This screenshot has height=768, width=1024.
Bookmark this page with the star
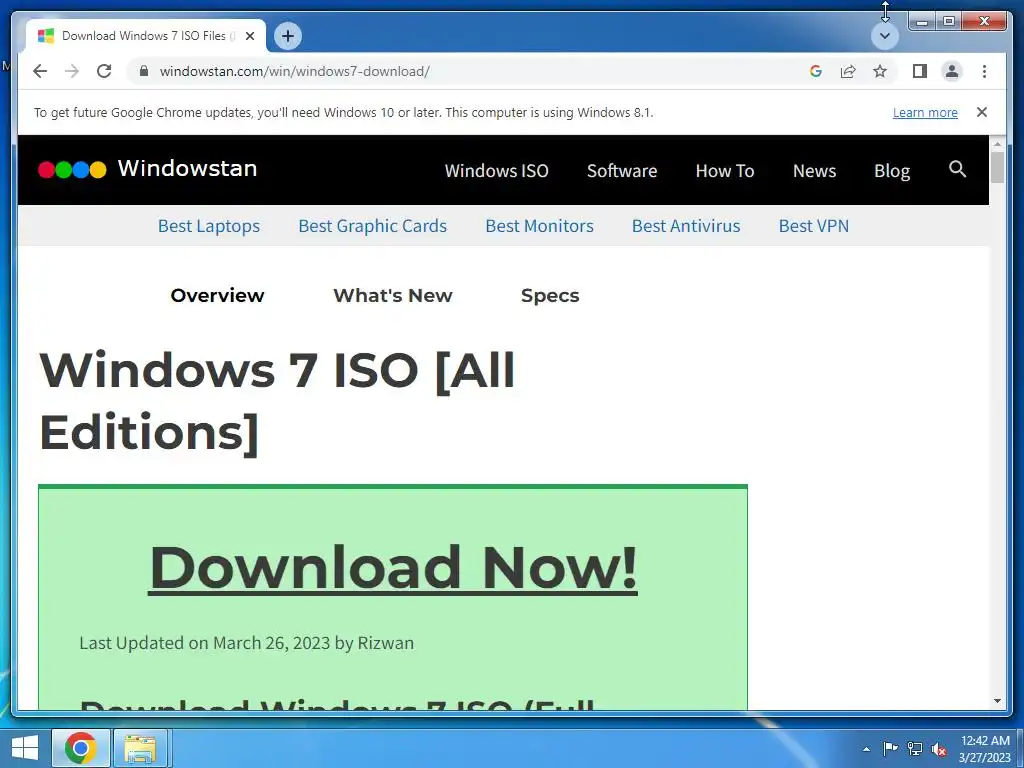click(880, 71)
